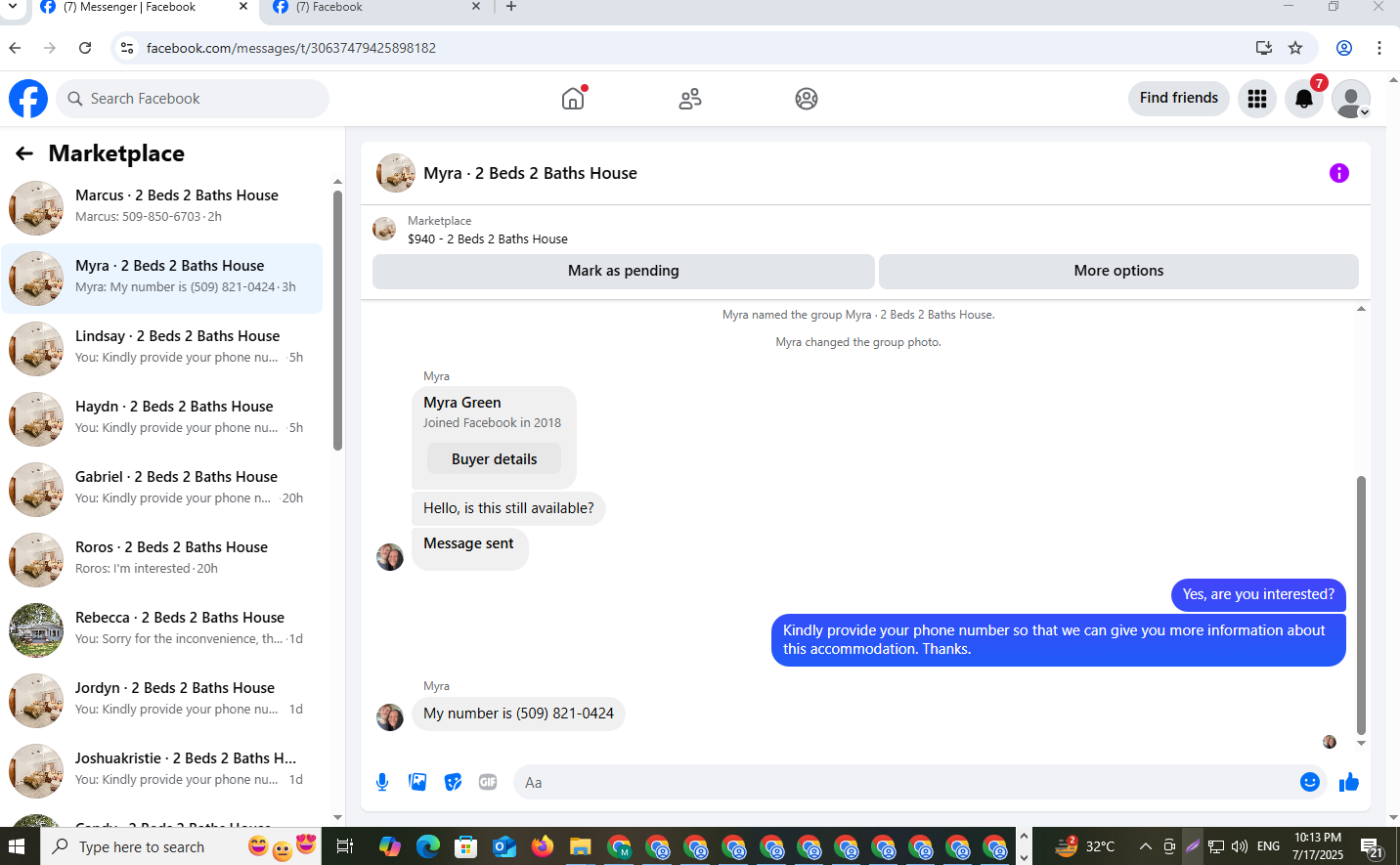Open the Facebook Home icon

click(x=573, y=99)
